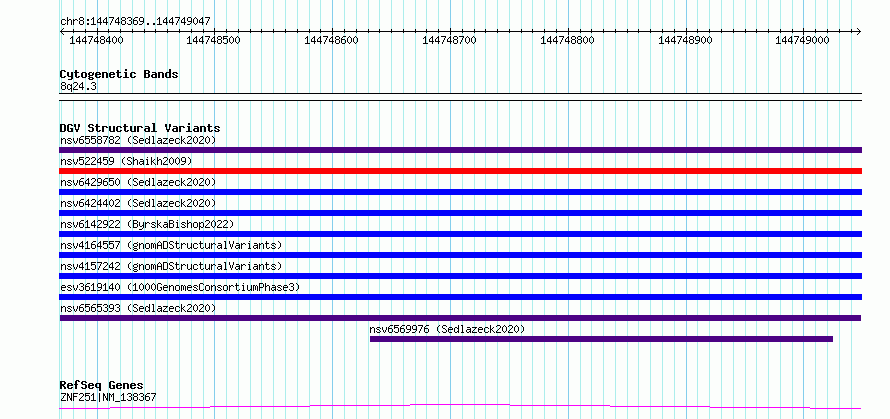Select the blue bar for nsv6424402
Viewport: 890px width, 419px height.
(460, 213)
